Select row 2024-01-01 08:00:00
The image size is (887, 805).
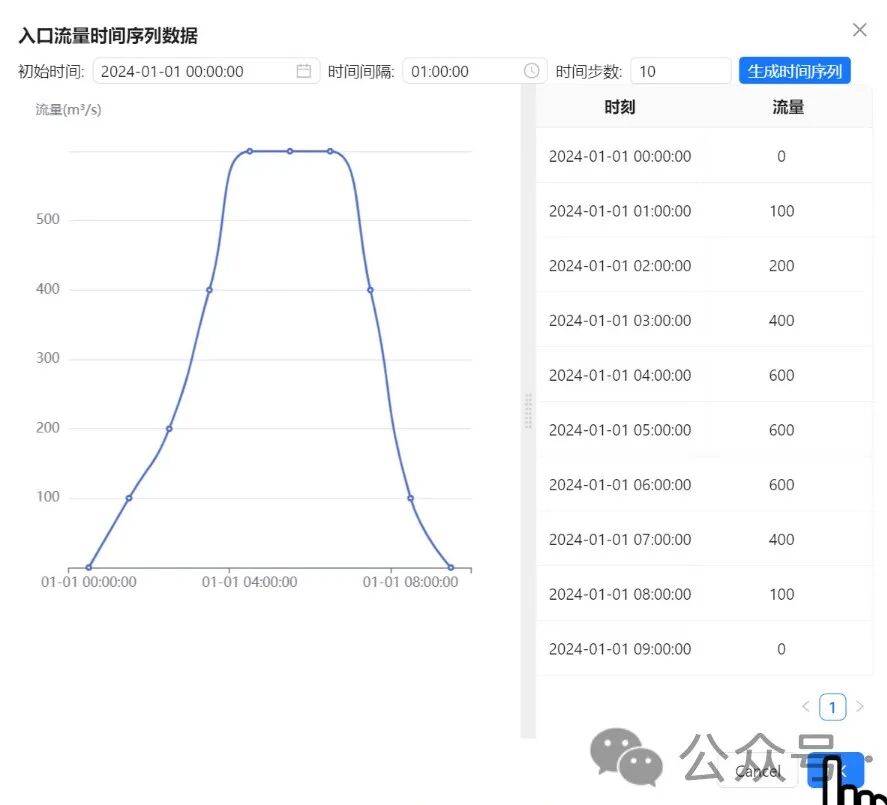704,594
